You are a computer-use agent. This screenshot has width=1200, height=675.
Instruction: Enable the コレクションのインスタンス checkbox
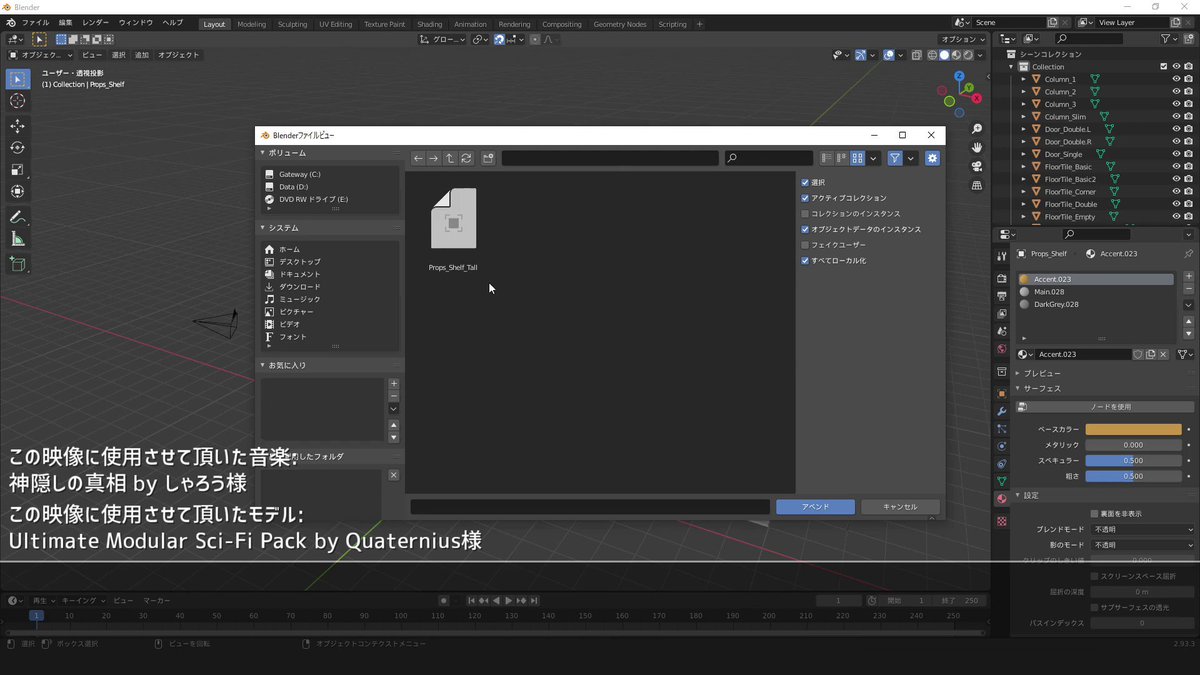(805, 214)
